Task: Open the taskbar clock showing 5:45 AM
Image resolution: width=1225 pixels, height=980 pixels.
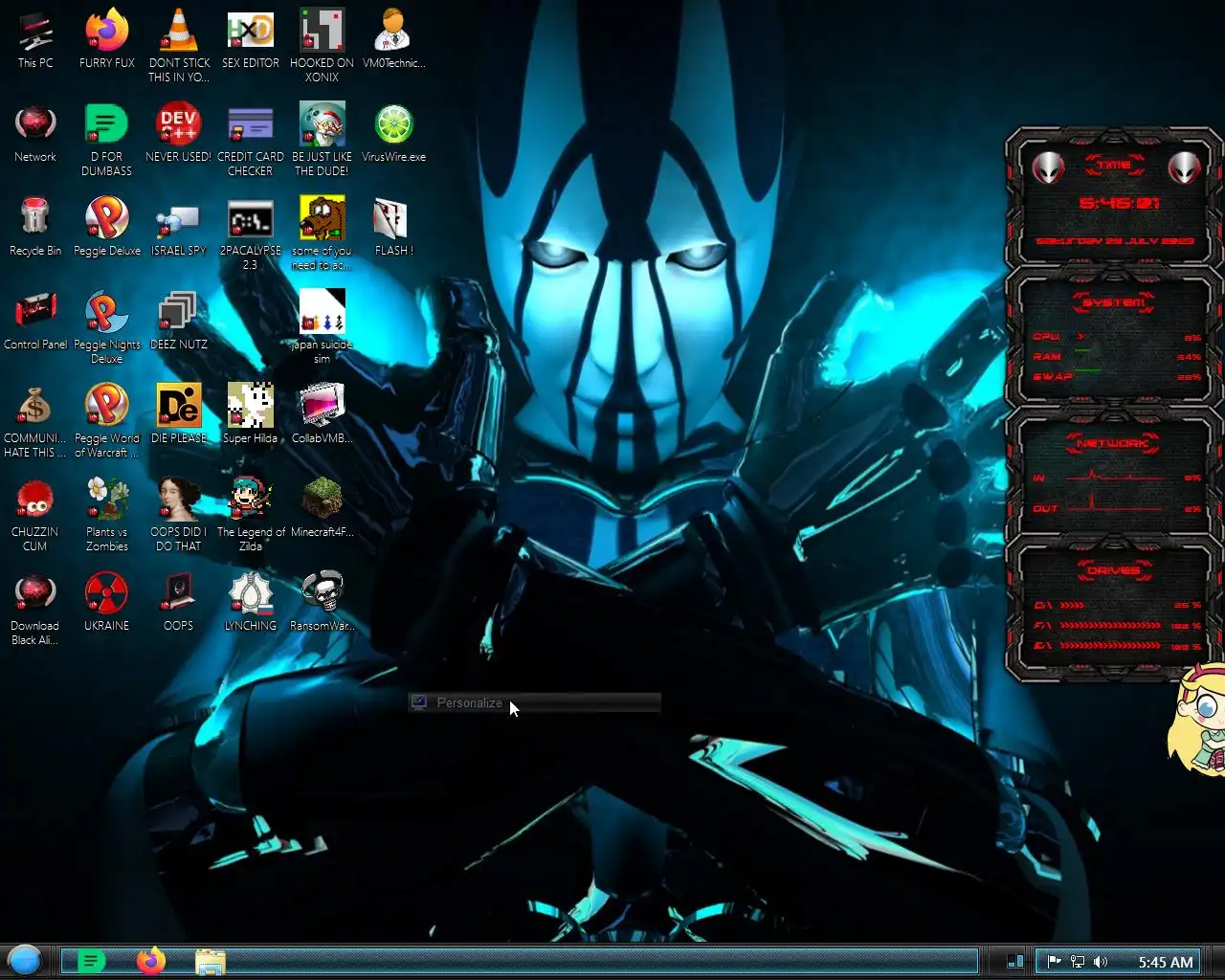Action: tap(1166, 962)
